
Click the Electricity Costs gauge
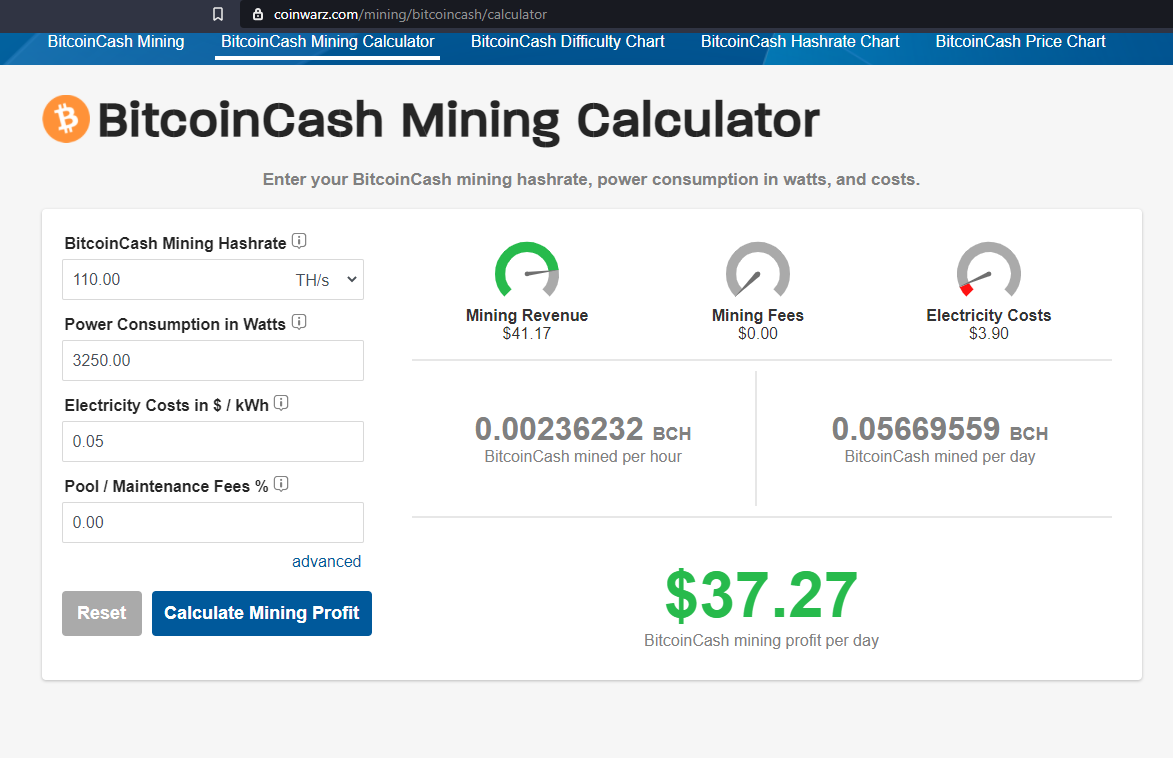pos(988,270)
